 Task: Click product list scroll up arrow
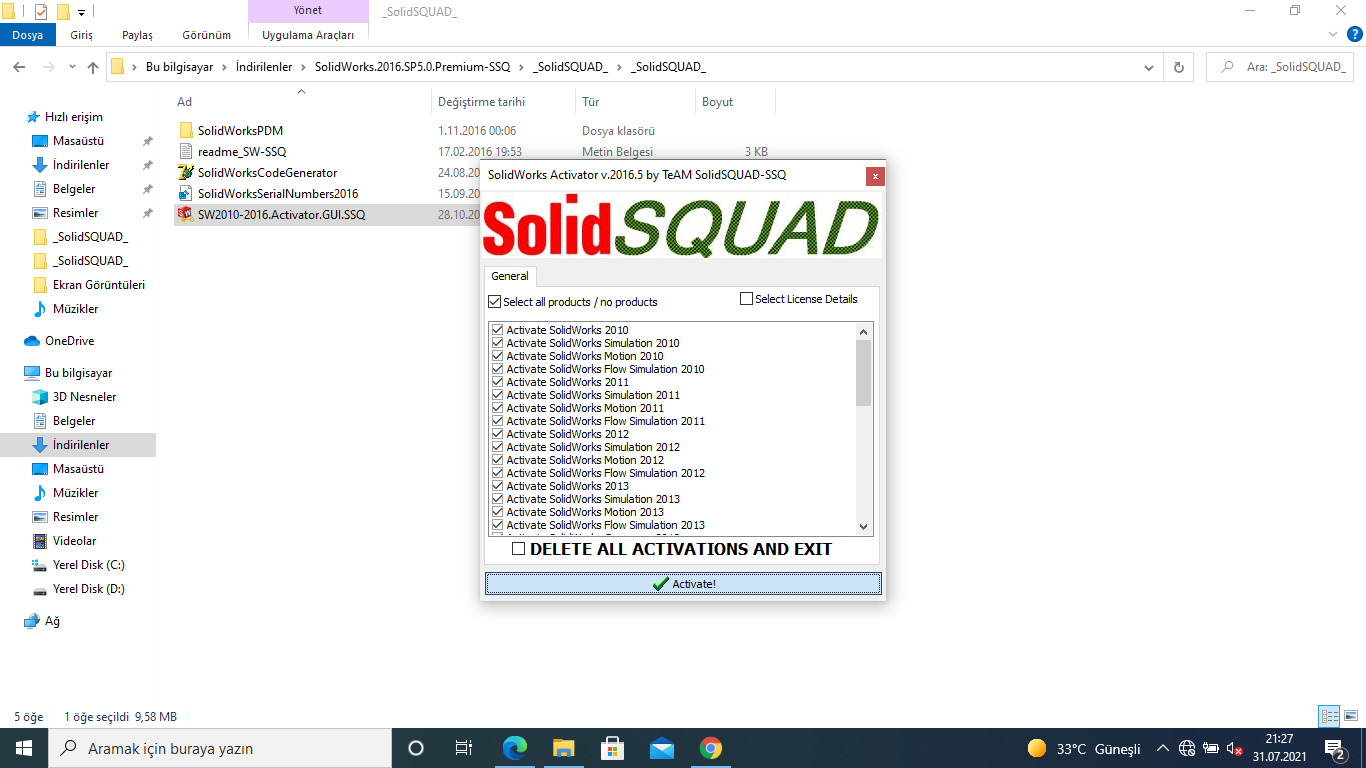click(864, 331)
